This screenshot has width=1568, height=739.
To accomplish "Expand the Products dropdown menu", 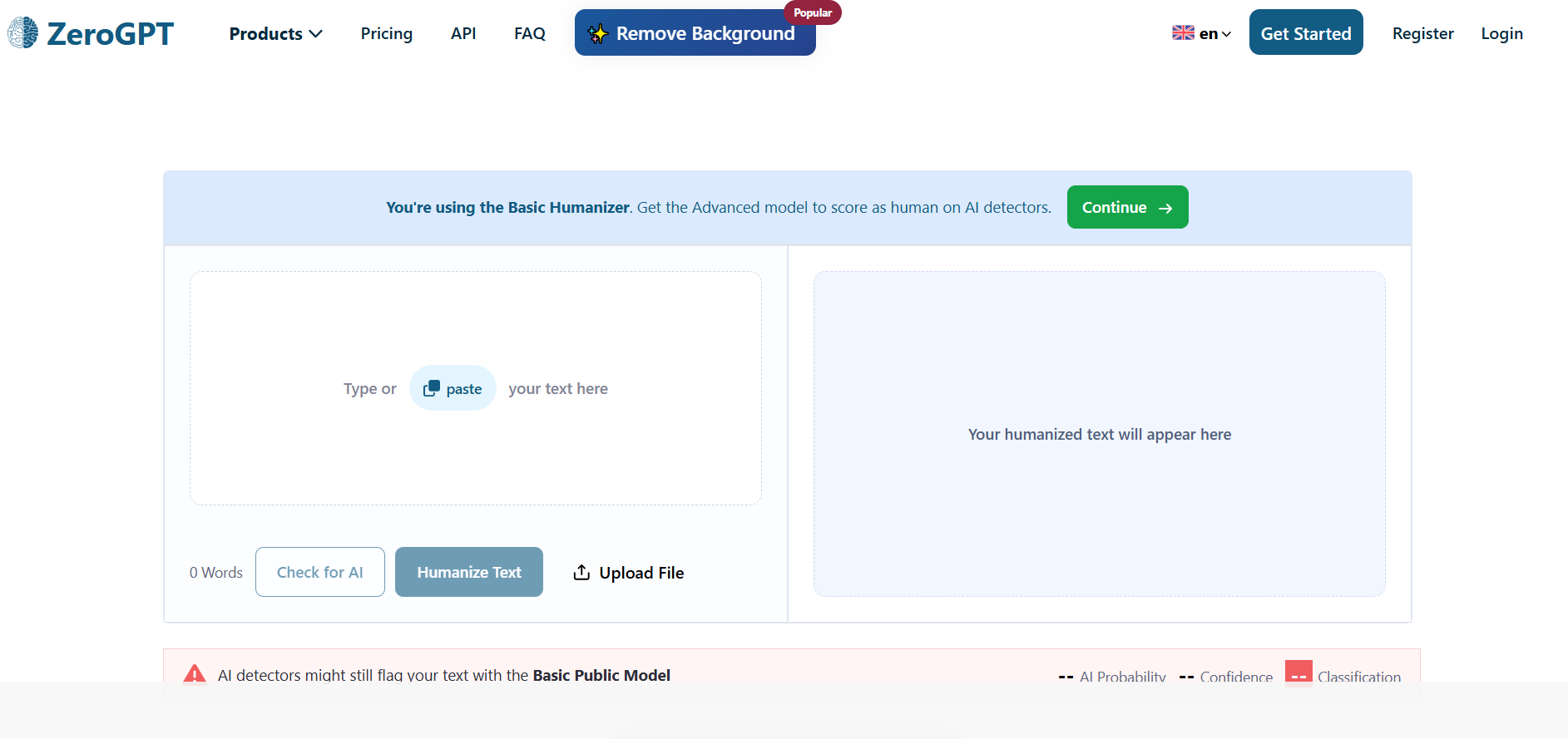I will (x=275, y=33).
